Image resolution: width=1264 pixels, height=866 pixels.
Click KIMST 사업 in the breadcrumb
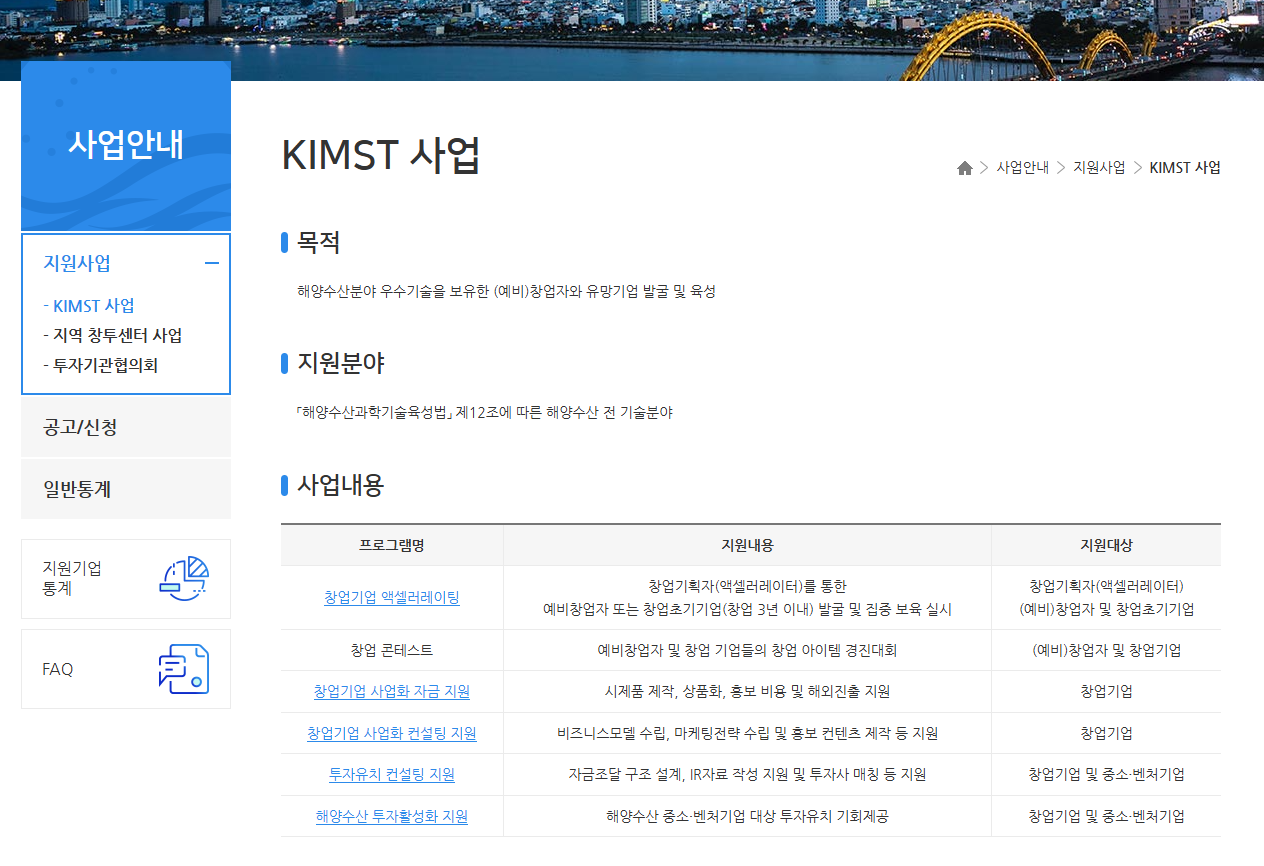click(x=1185, y=168)
